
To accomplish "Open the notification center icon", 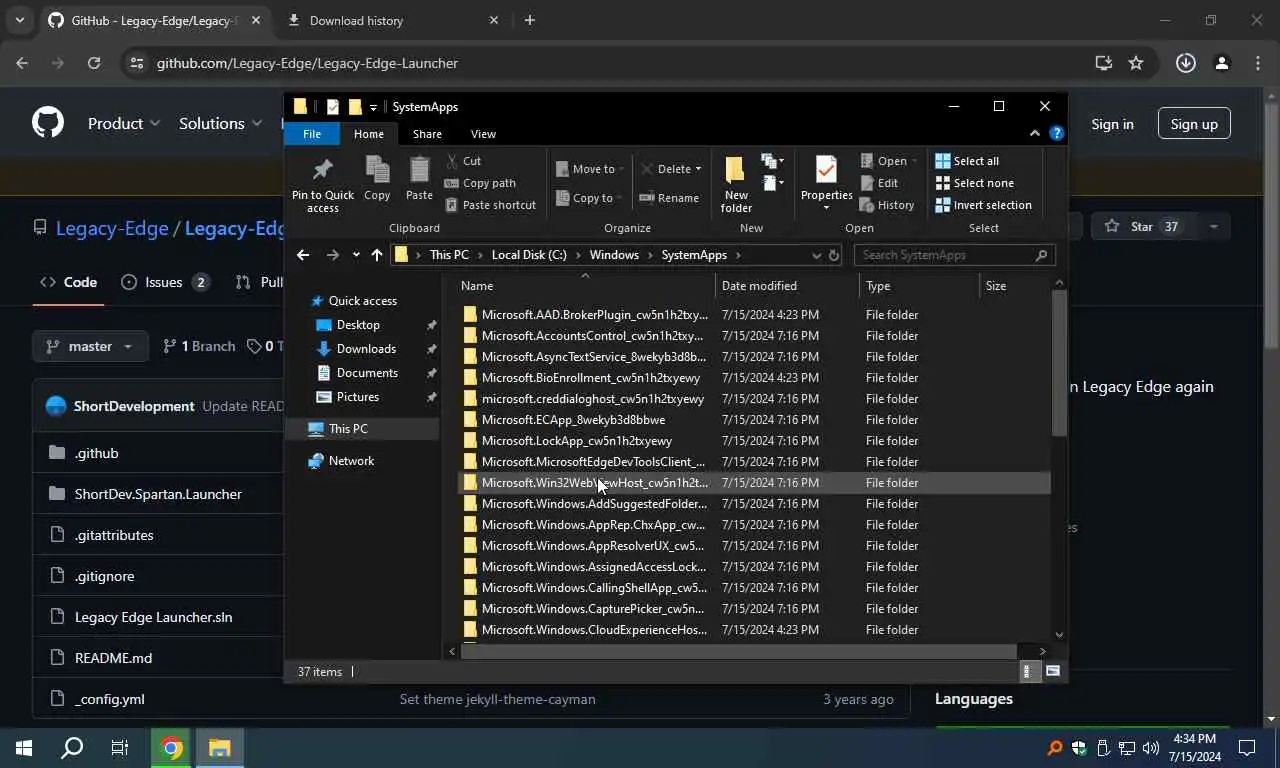I will pos(1247,748).
